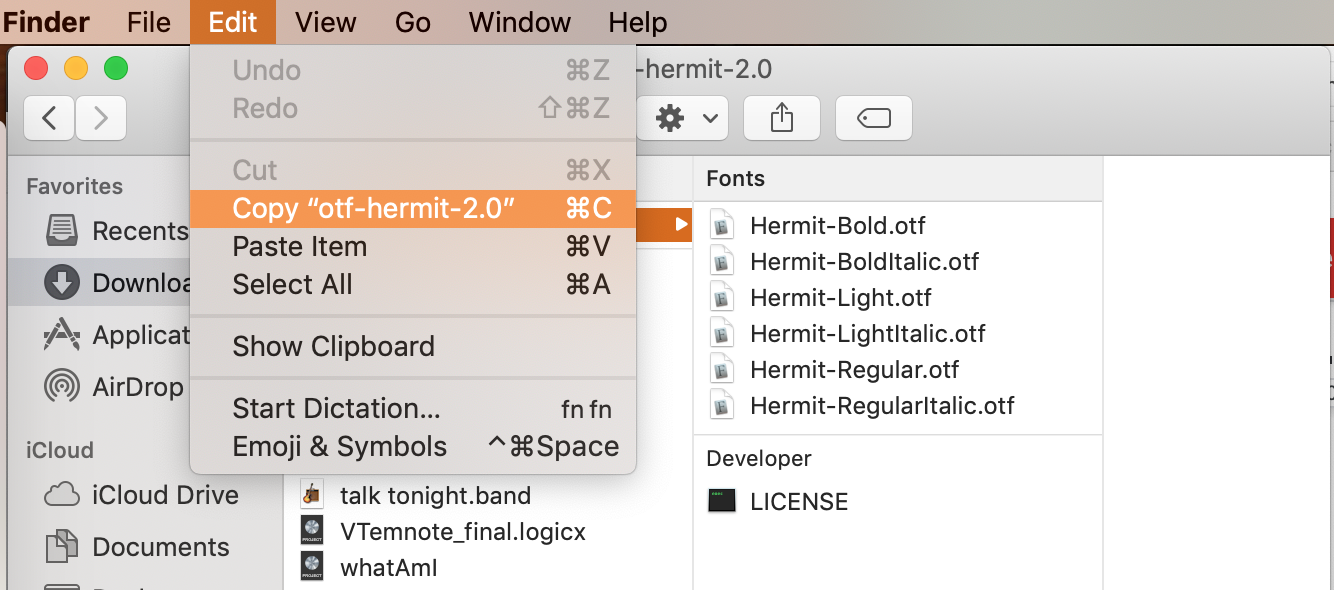Choose Select All from Edit menu
Image resolution: width=1334 pixels, height=590 pixels.
coord(413,284)
